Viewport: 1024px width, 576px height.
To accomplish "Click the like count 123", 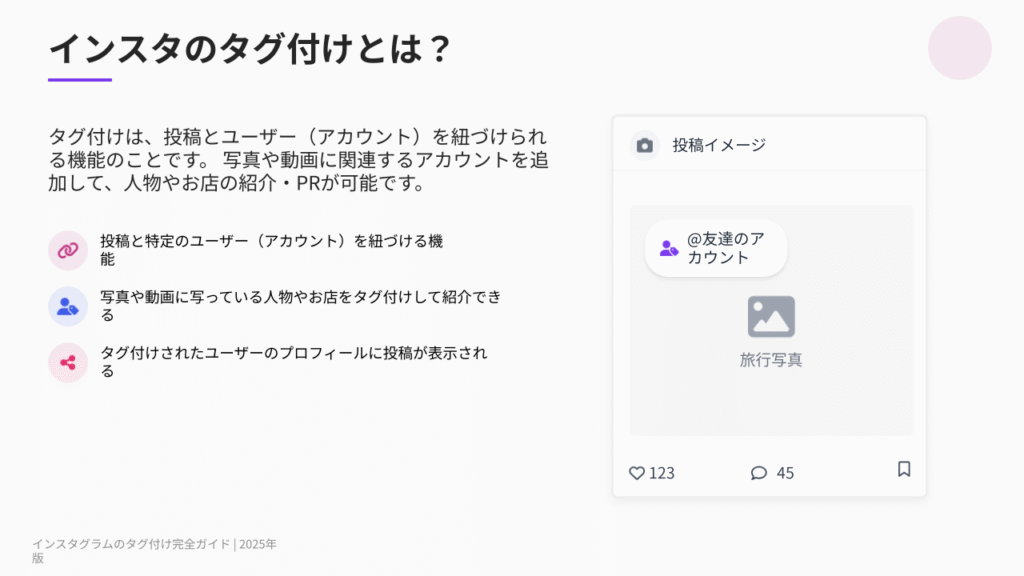I will pos(662,473).
